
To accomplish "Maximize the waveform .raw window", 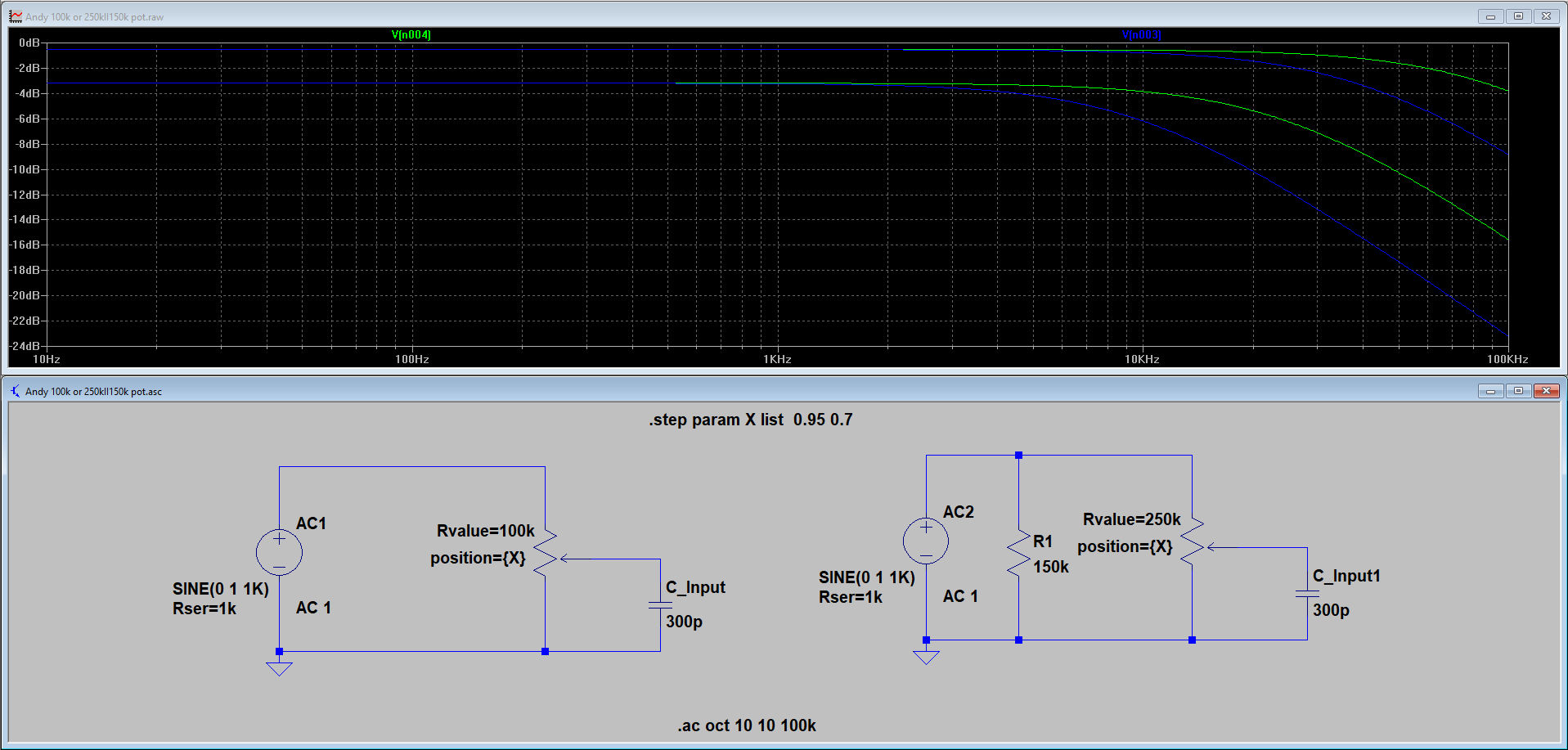I will (x=1518, y=16).
